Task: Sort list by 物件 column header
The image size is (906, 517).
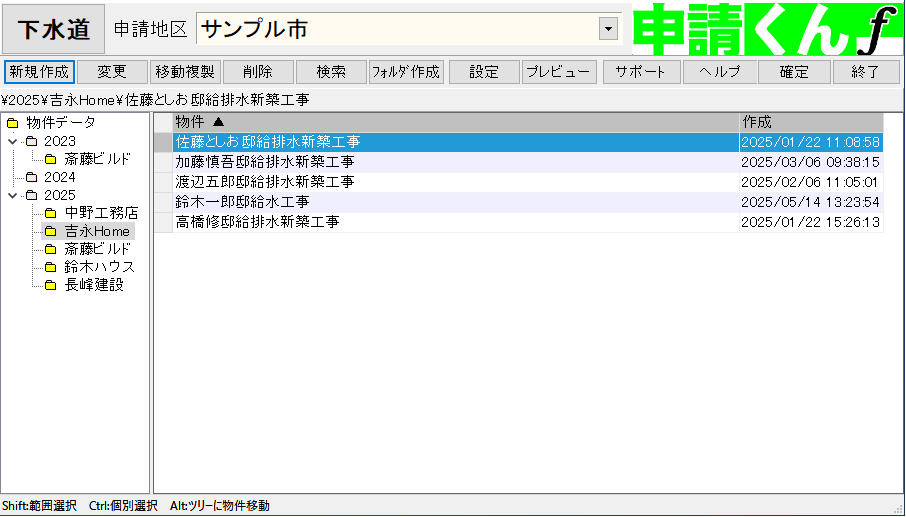Action: click(x=455, y=122)
